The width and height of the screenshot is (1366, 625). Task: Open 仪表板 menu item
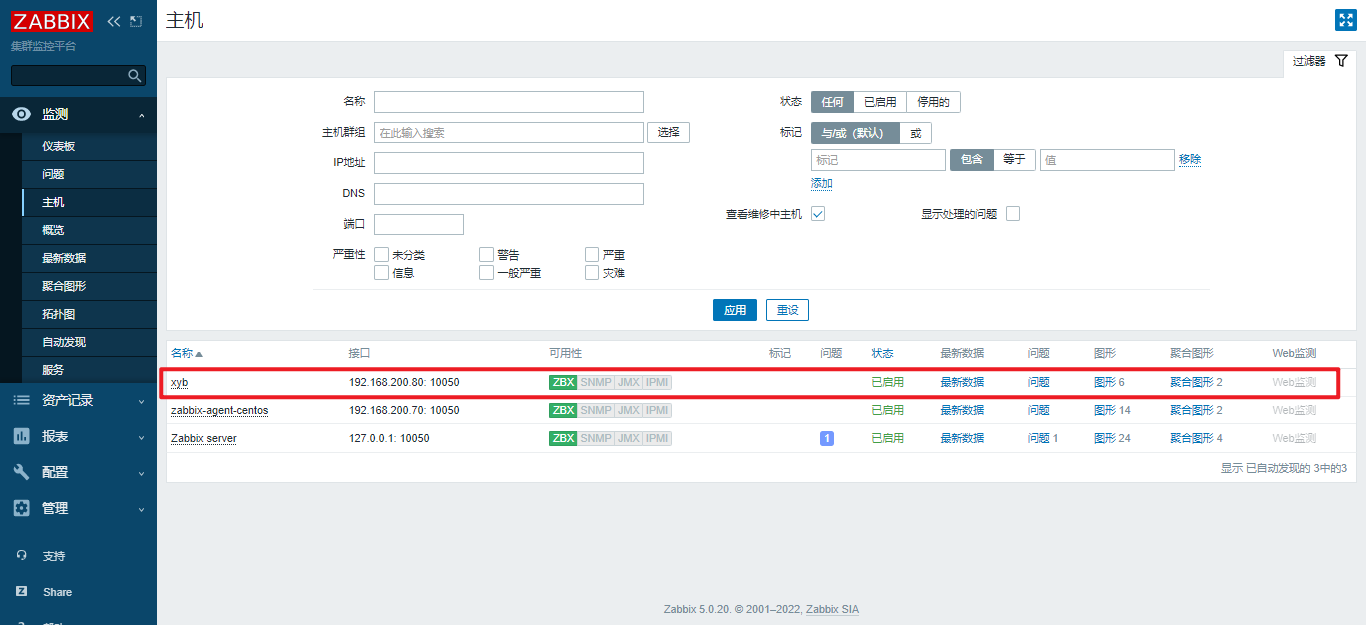click(x=88, y=146)
